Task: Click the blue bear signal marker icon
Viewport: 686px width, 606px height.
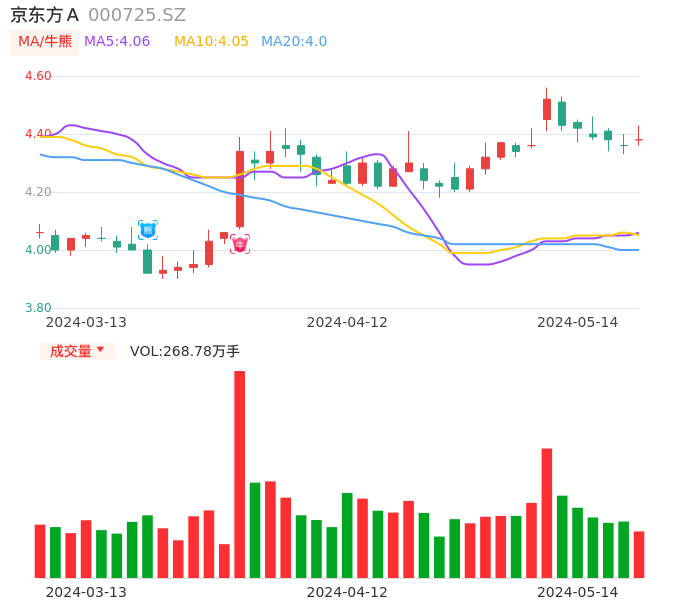Action: pyautogui.click(x=148, y=230)
